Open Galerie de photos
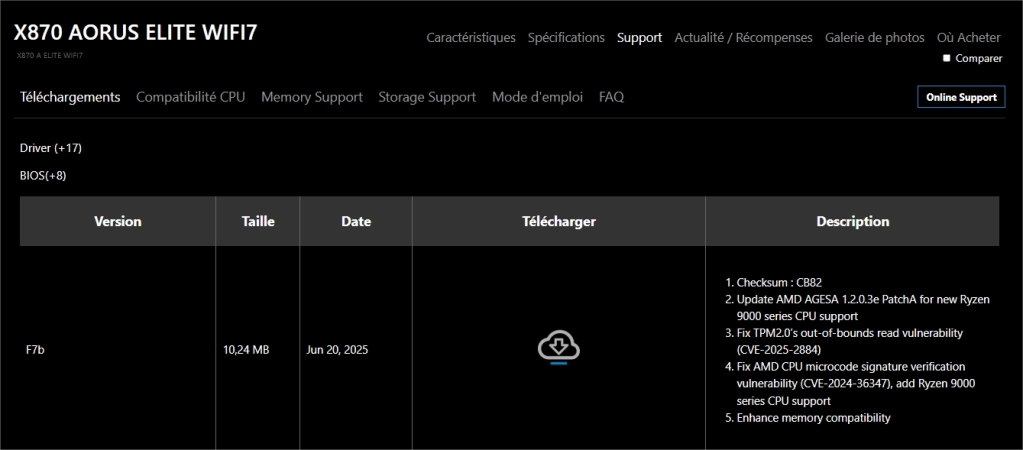 coord(874,38)
